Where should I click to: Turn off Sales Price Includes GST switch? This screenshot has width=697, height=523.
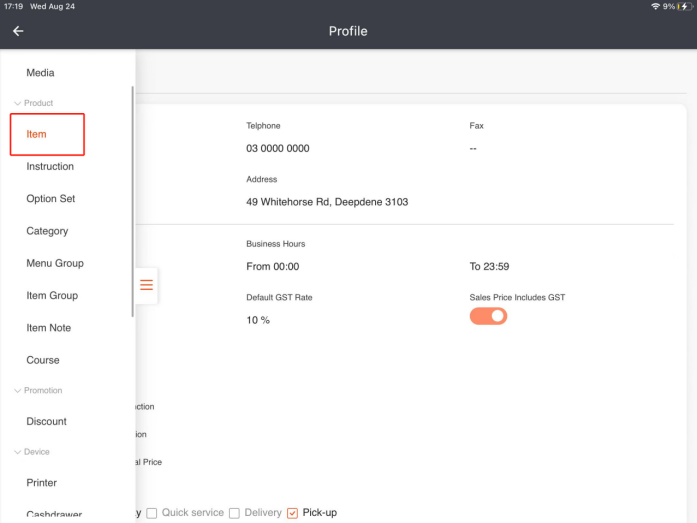pos(488,316)
